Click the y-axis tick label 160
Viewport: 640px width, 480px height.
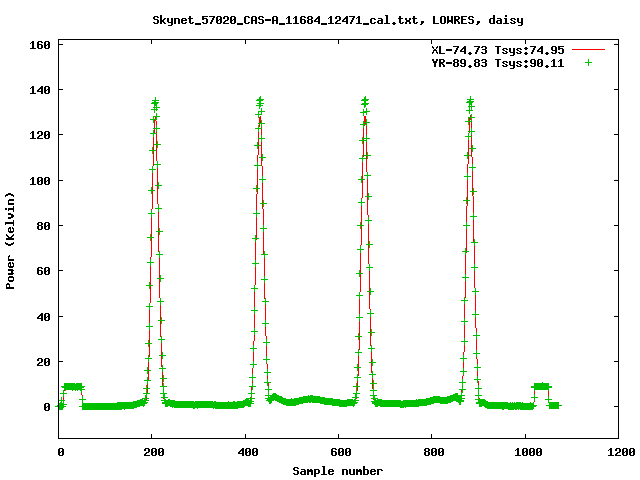coord(40,45)
